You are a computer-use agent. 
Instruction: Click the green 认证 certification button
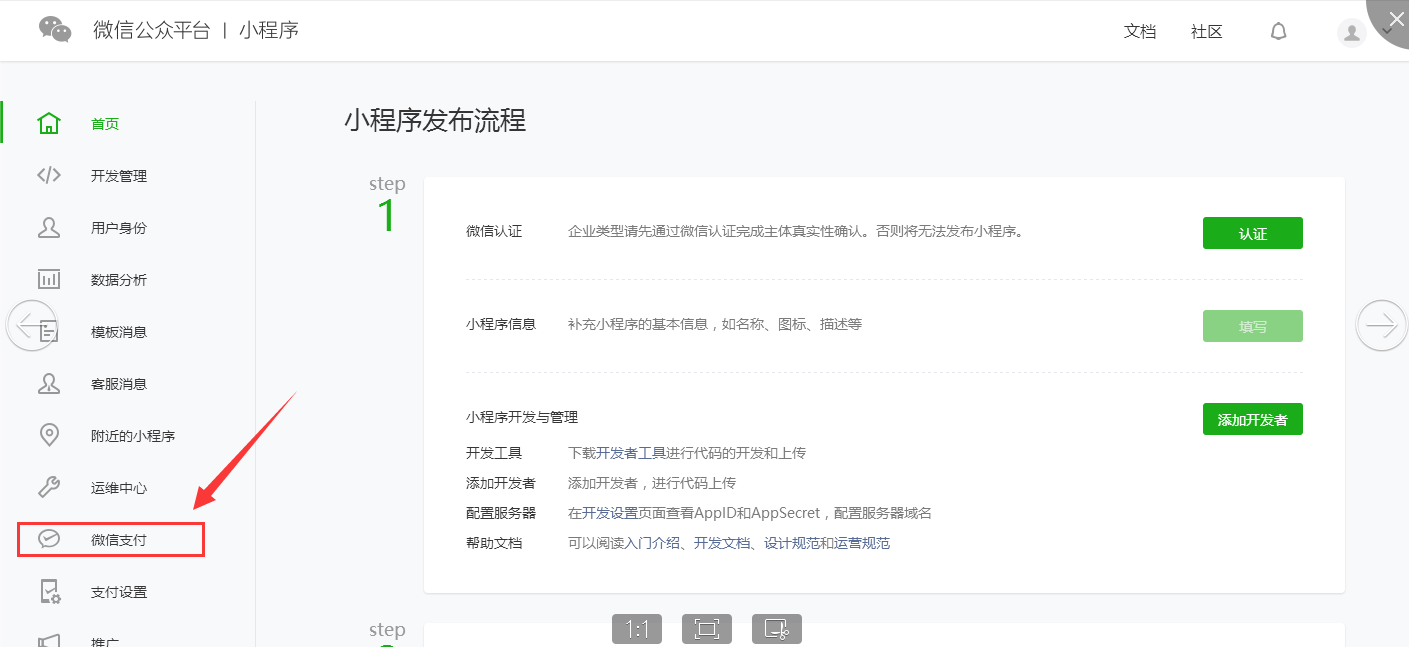point(1252,232)
